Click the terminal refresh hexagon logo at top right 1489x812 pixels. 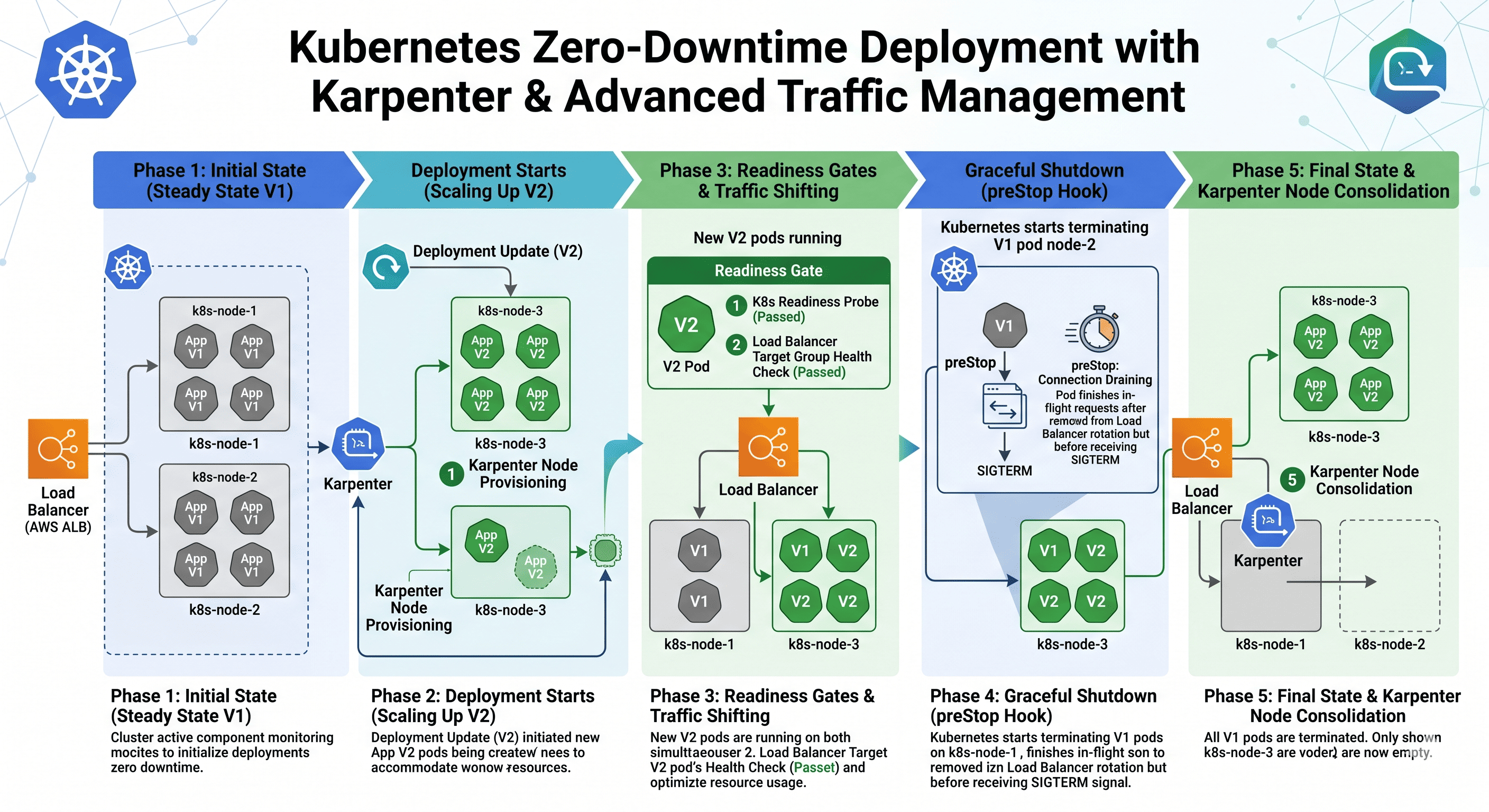tap(1408, 70)
